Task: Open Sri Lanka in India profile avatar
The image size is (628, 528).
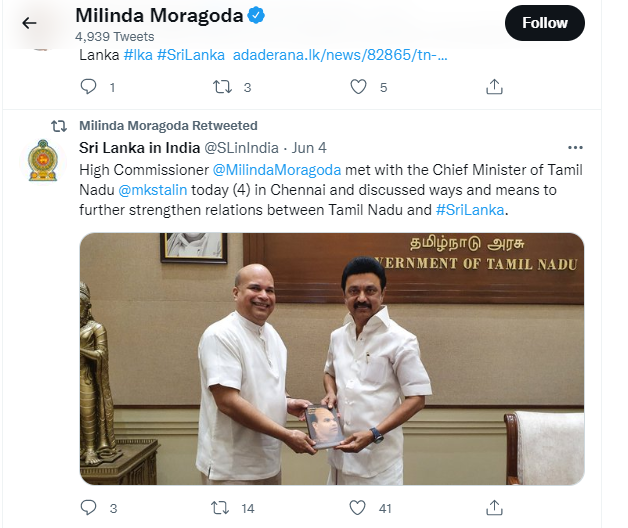Action: coord(42,160)
